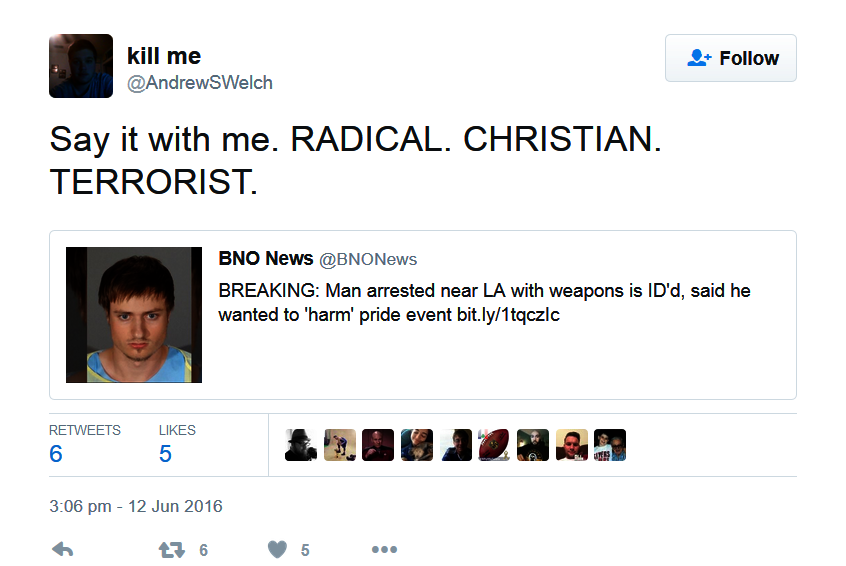Like the tweet with the heart icon
Image resolution: width=846 pixels, height=566 pixels.
pyautogui.click(x=278, y=549)
